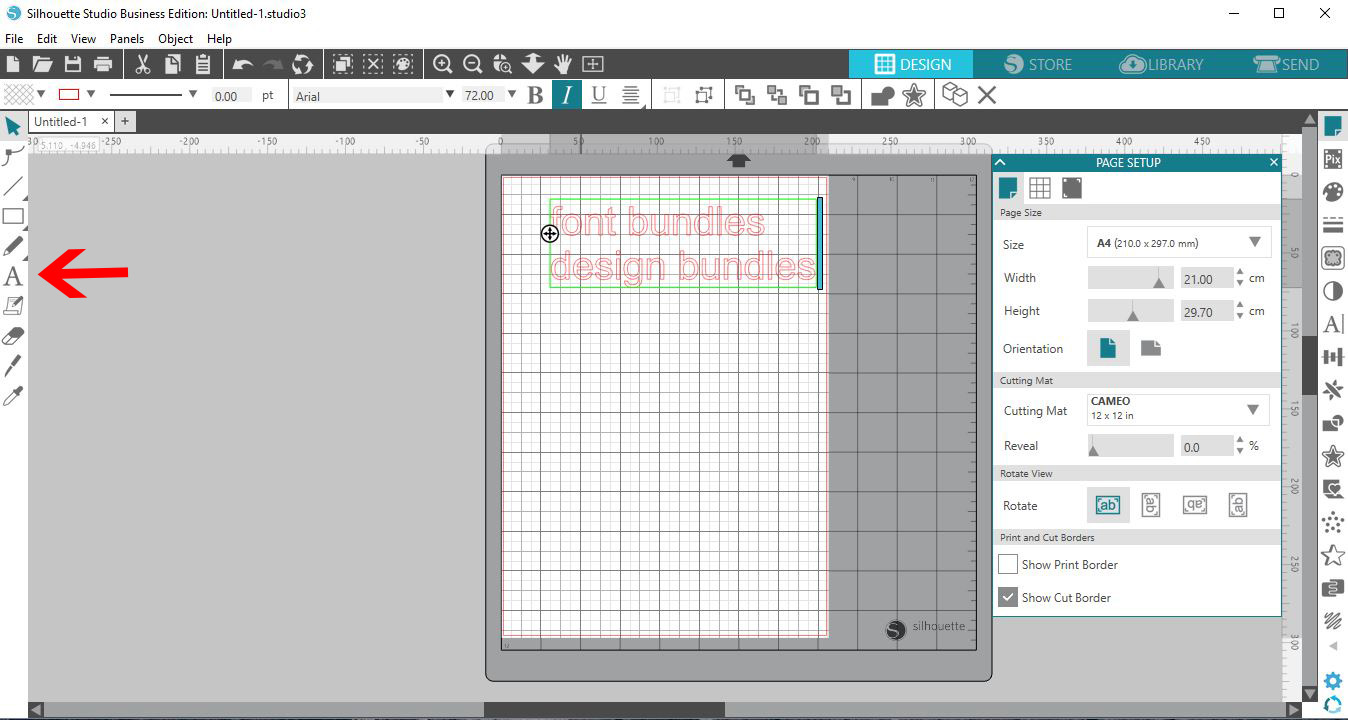Choose the Eraser tool
Viewport: 1348px width, 720px height.
(13, 336)
